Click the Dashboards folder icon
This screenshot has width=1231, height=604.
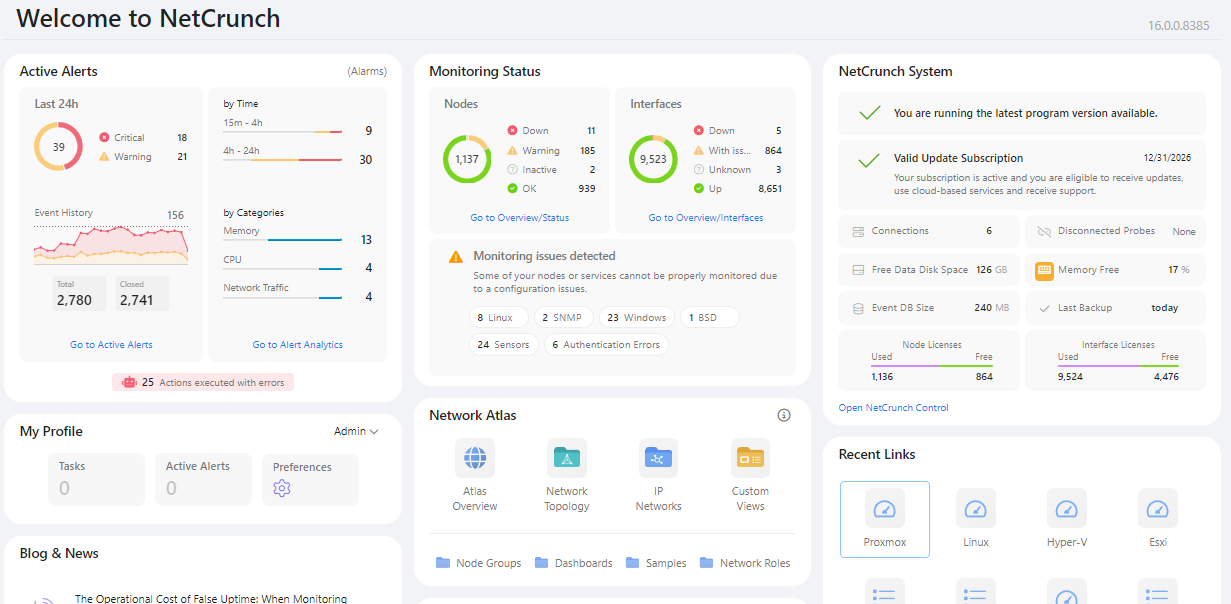coord(542,563)
